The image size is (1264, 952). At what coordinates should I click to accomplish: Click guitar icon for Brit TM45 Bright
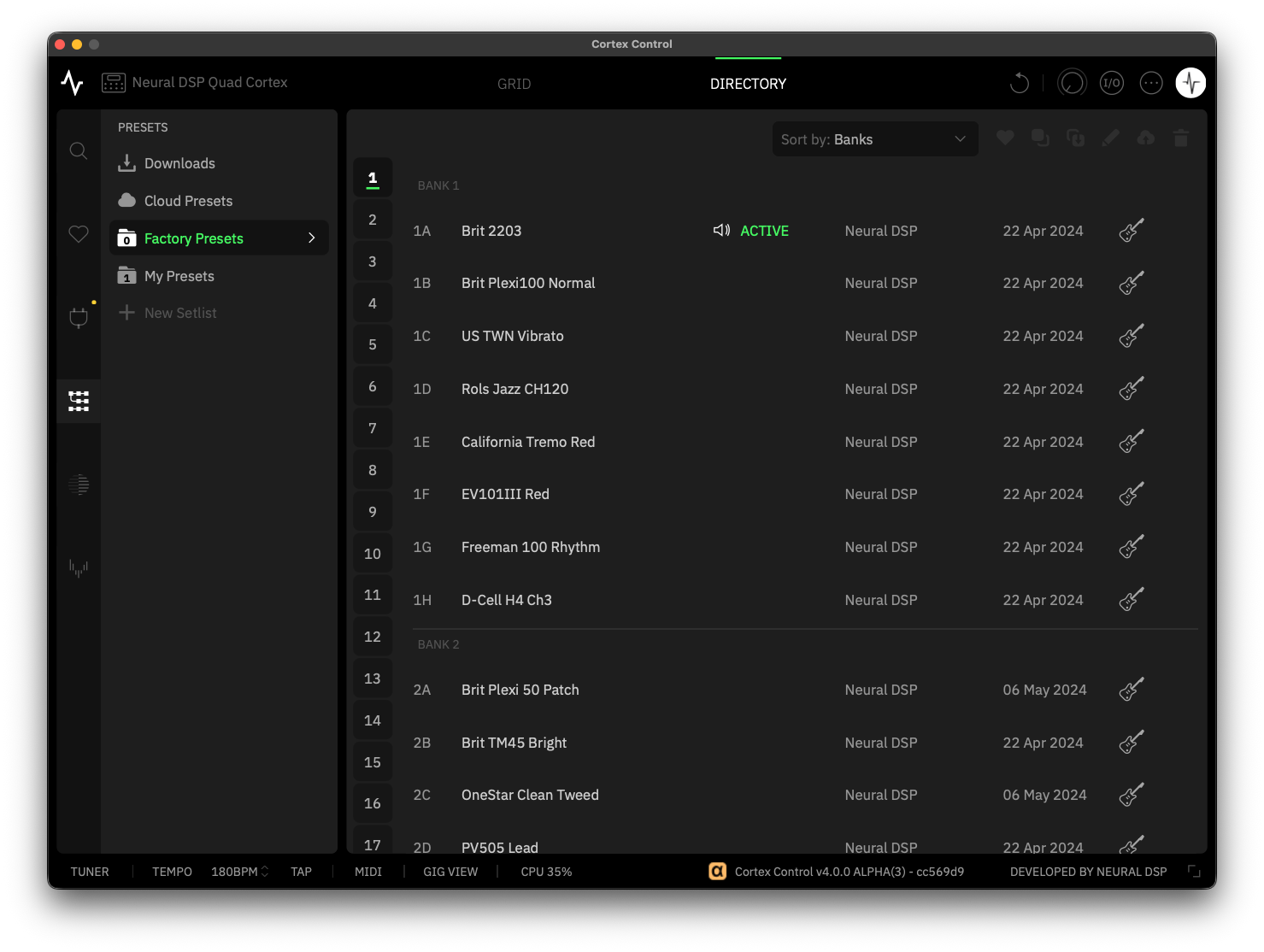[x=1132, y=743]
